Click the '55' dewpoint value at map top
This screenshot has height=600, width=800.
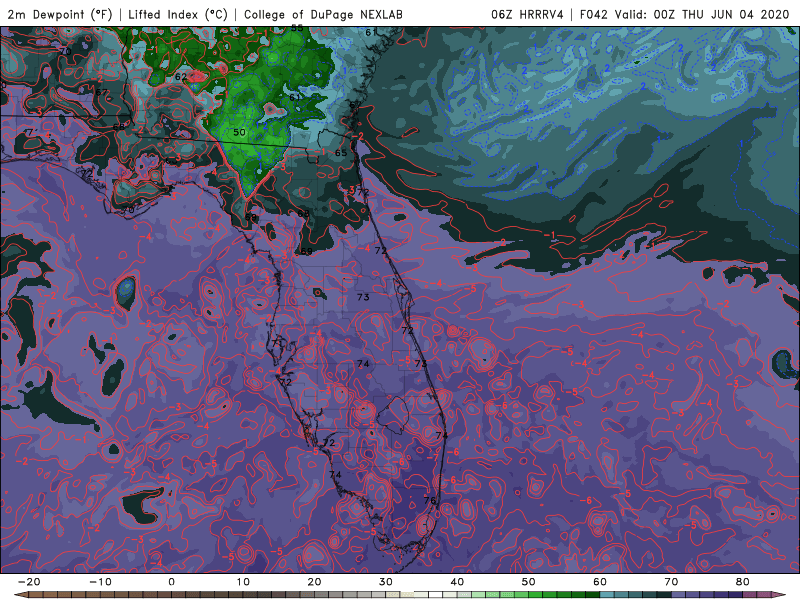tap(297, 28)
